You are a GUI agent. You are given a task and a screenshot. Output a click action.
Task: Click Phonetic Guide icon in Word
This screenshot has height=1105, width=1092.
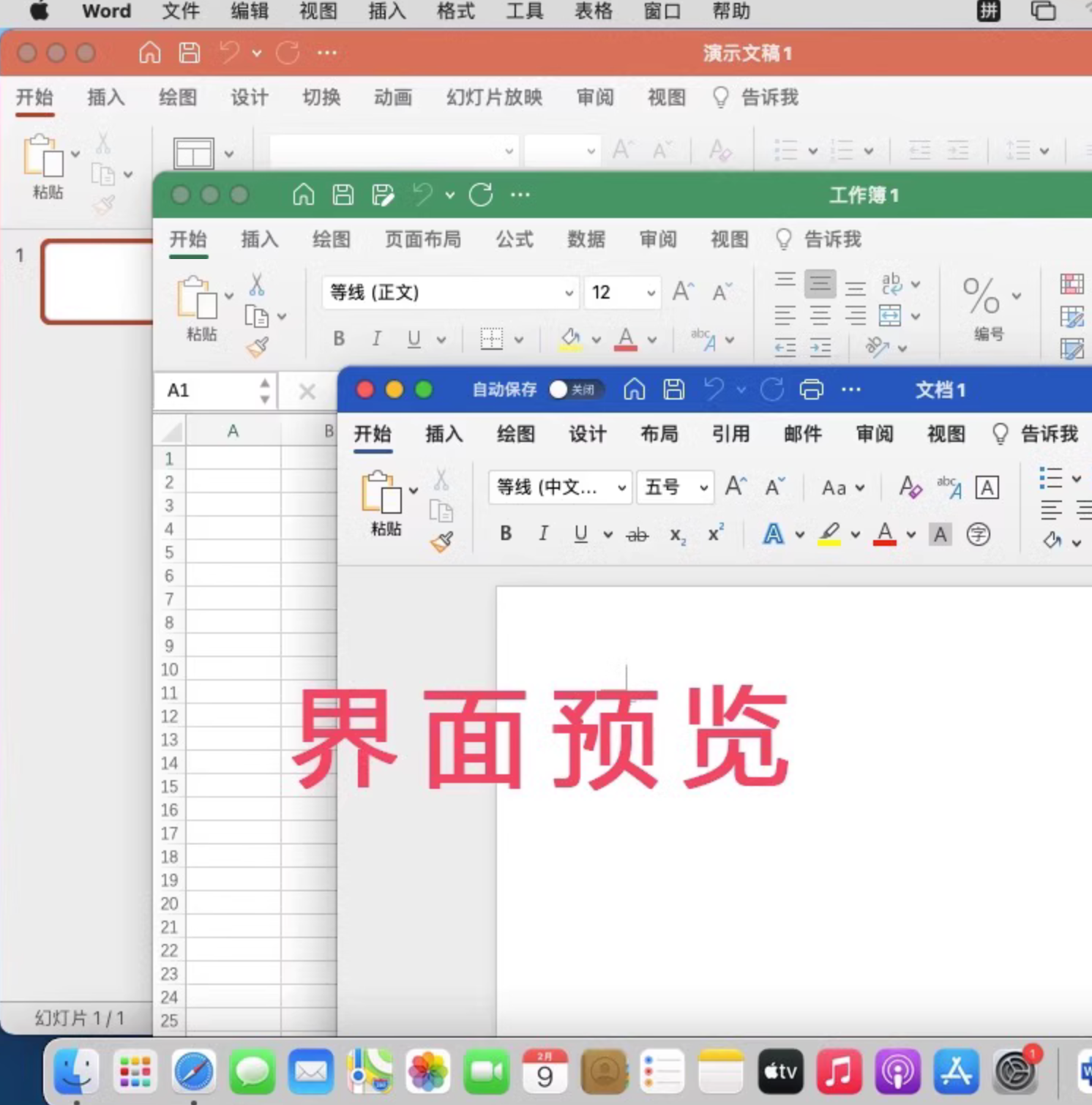coord(949,487)
